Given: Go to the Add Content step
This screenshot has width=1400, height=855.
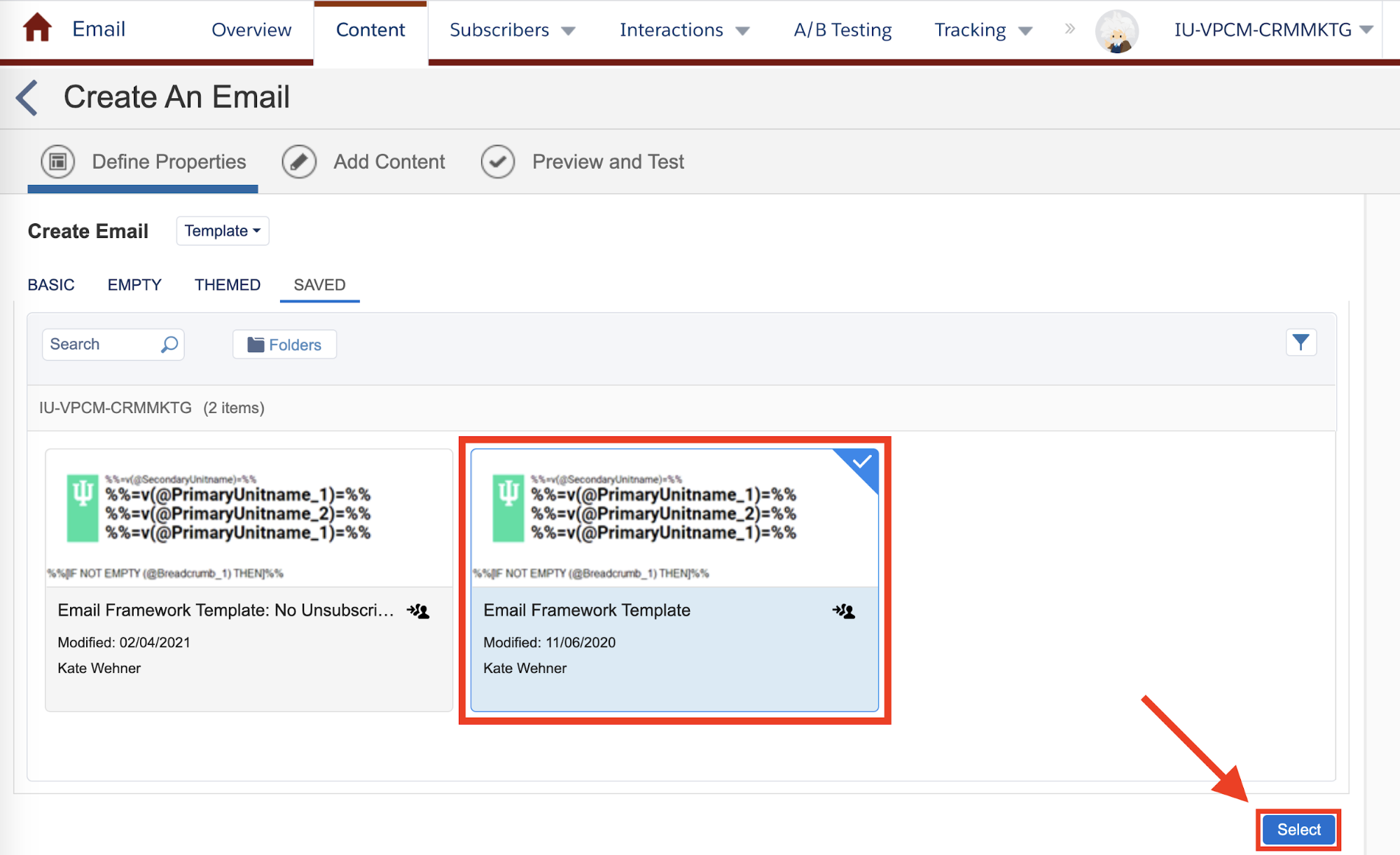Looking at the screenshot, I should (x=389, y=162).
